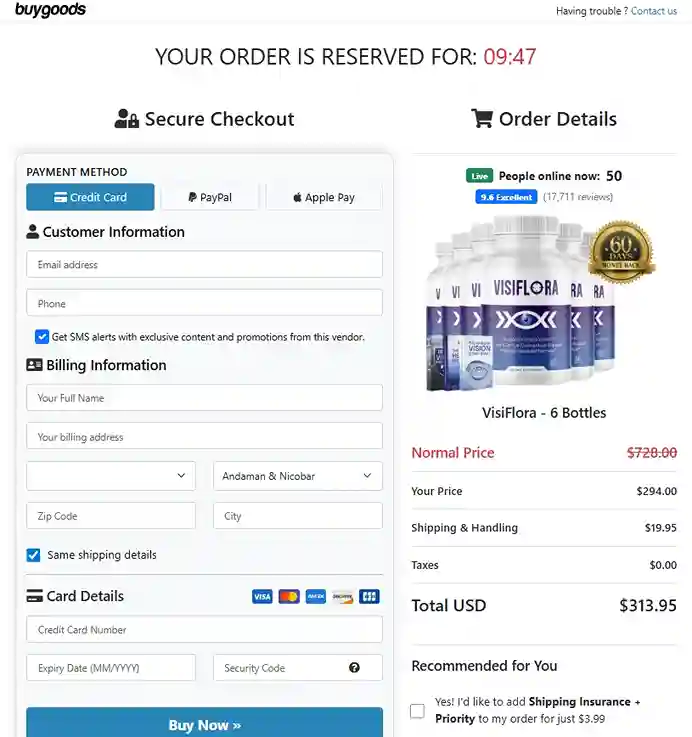Image resolution: width=692 pixels, height=737 pixels.
Task: Click the Visa card icon
Action: (x=262, y=596)
